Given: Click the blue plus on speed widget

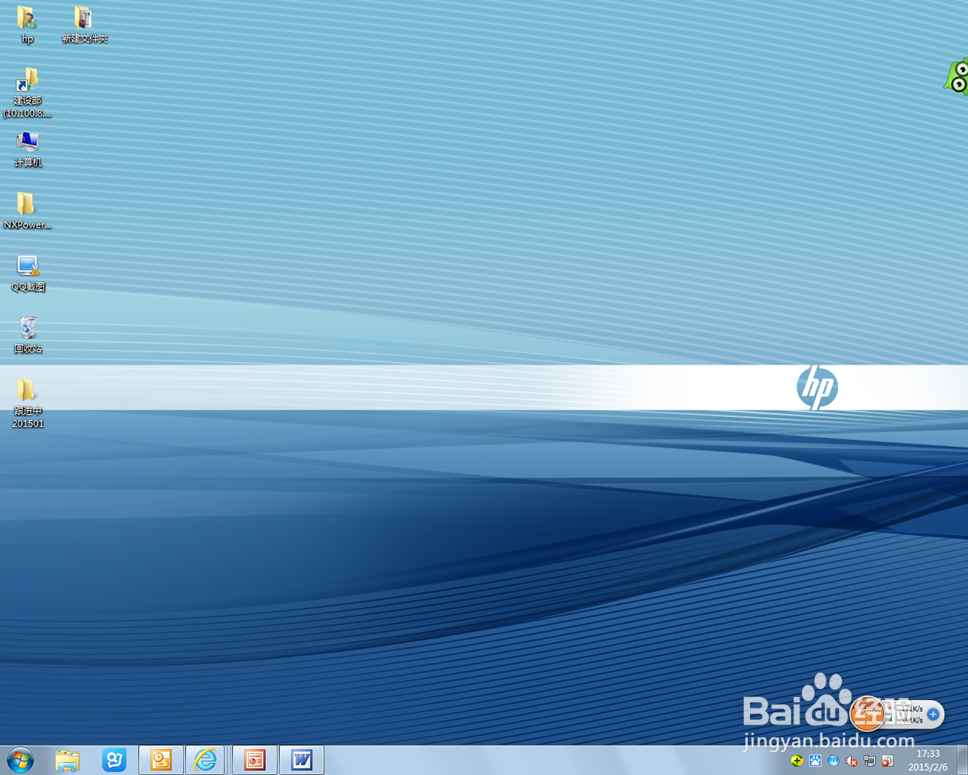Looking at the screenshot, I should pyautogui.click(x=933, y=714).
